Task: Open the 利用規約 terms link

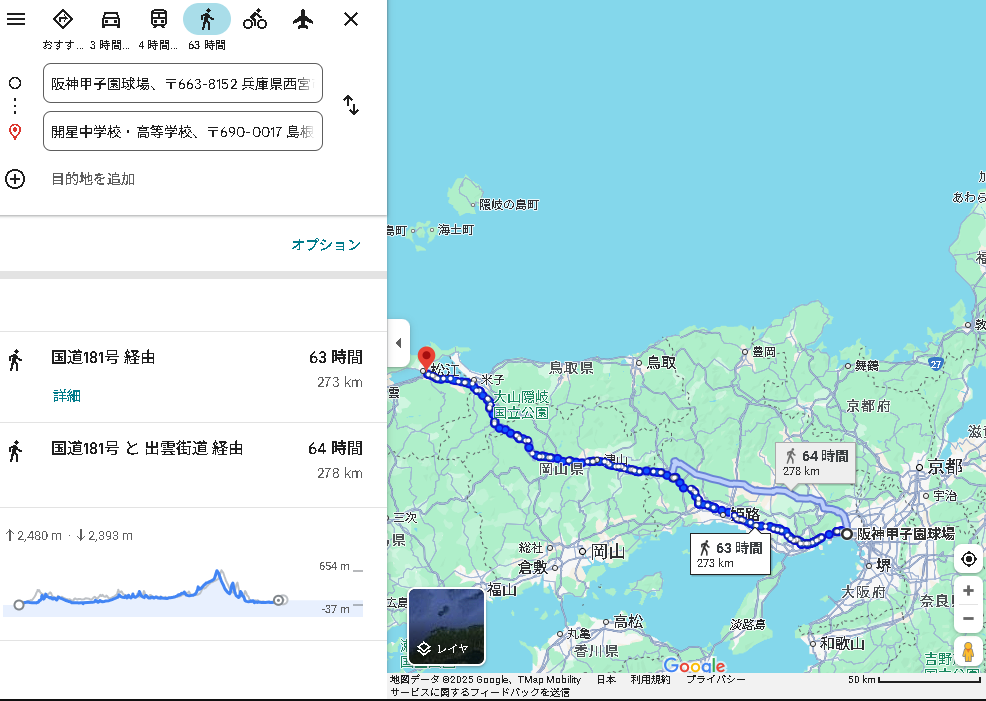Action: point(650,679)
